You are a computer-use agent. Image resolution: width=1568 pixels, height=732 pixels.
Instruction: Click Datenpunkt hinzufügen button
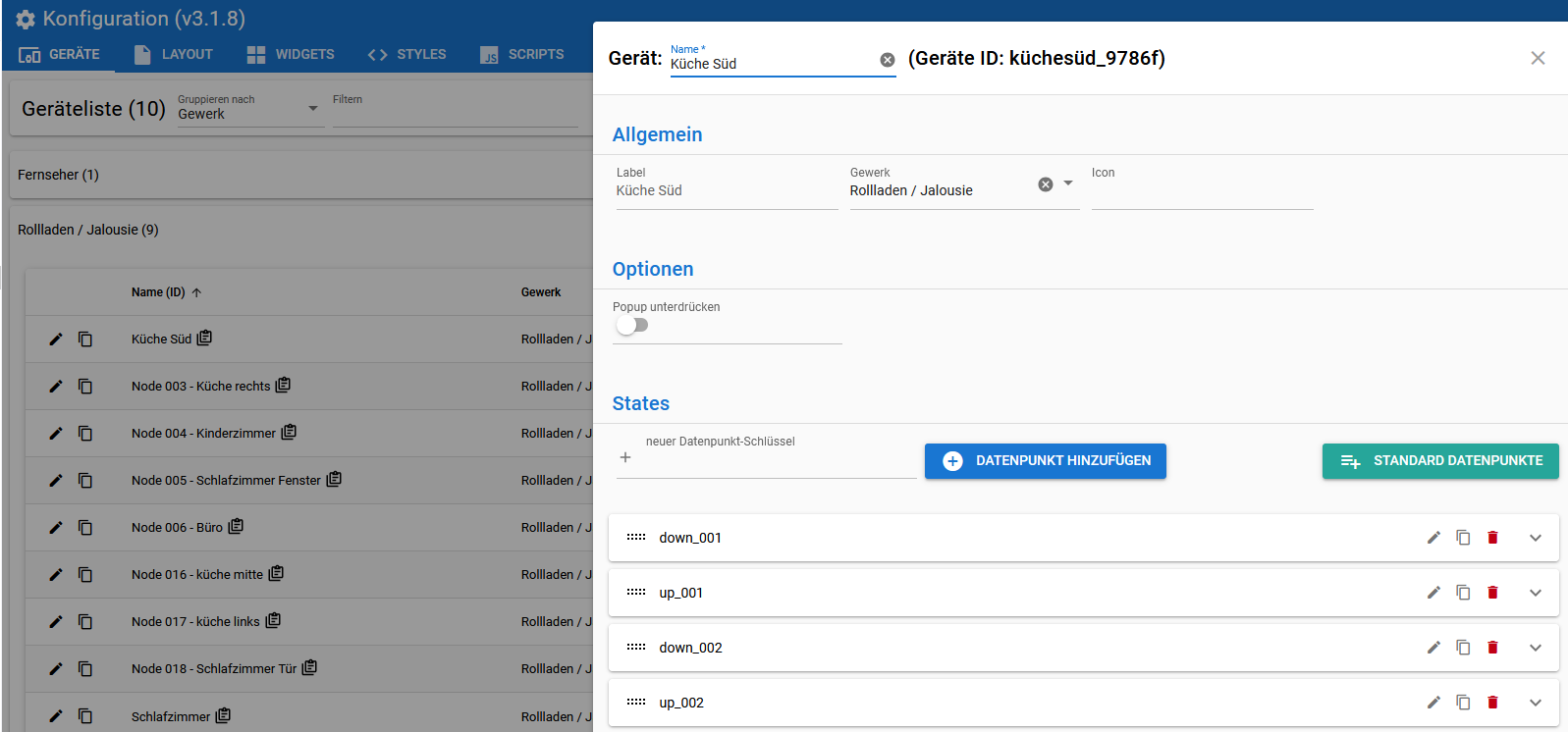pyautogui.click(x=1046, y=461)
